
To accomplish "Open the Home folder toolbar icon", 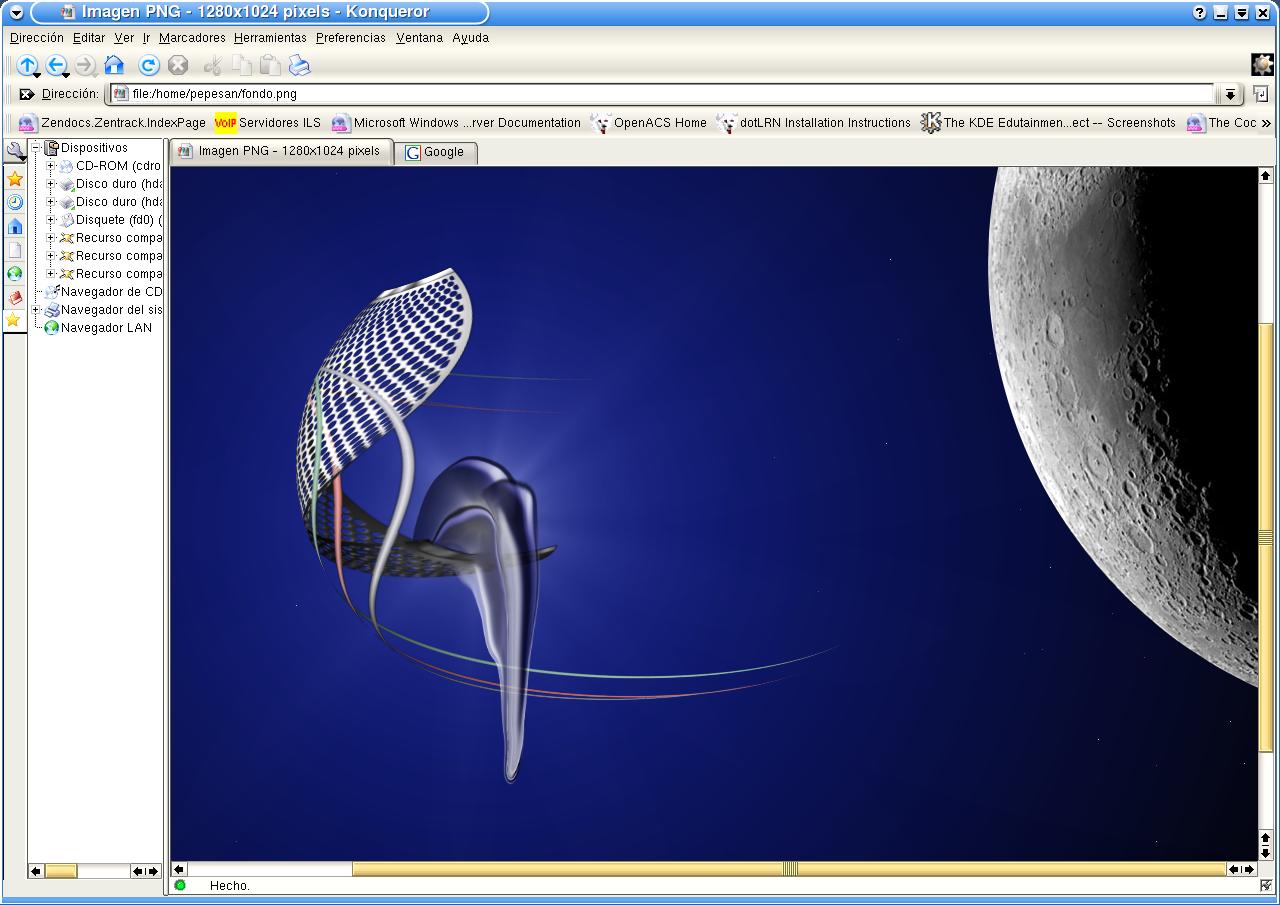I will coord(114,66).
